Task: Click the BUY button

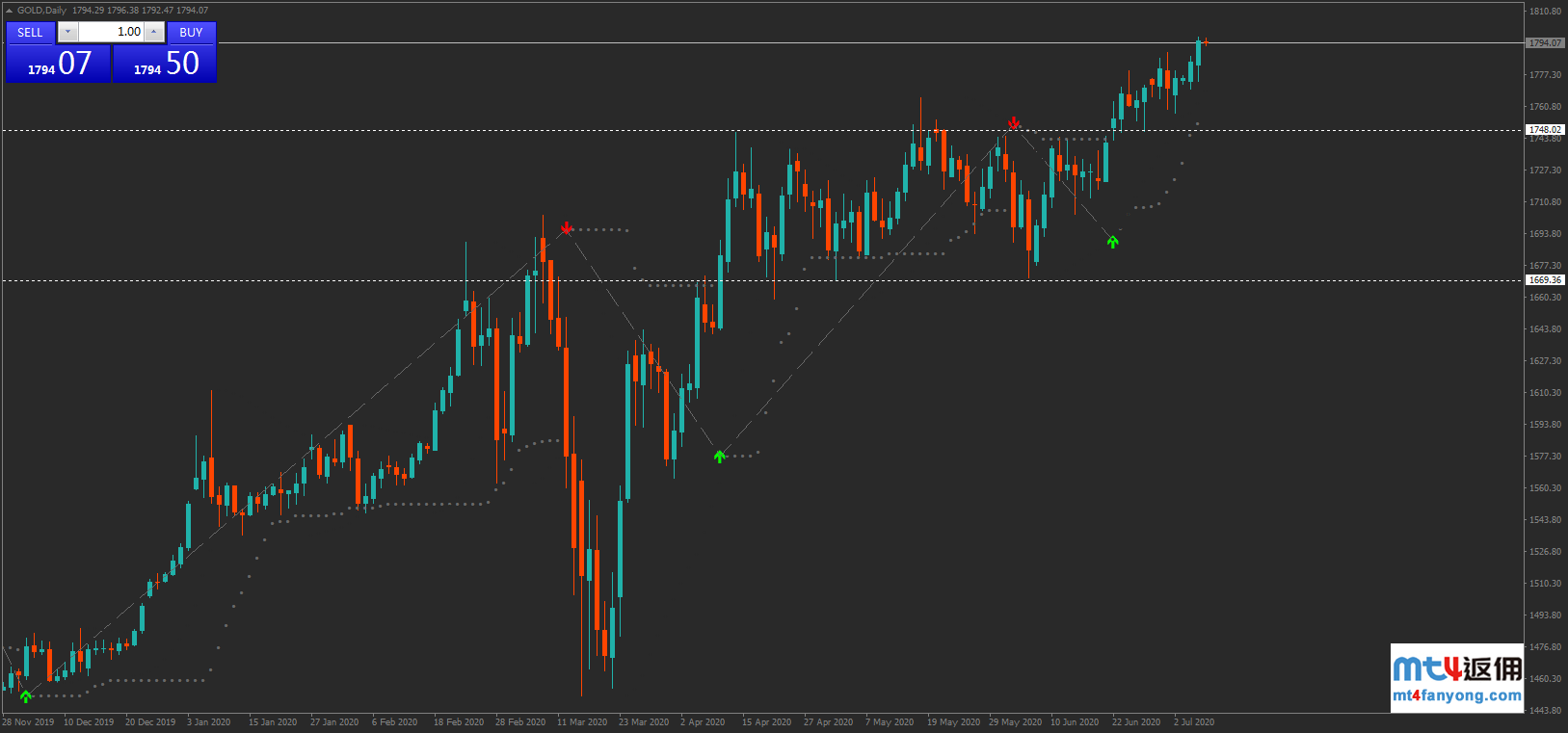Action: [x=191, y=33]
